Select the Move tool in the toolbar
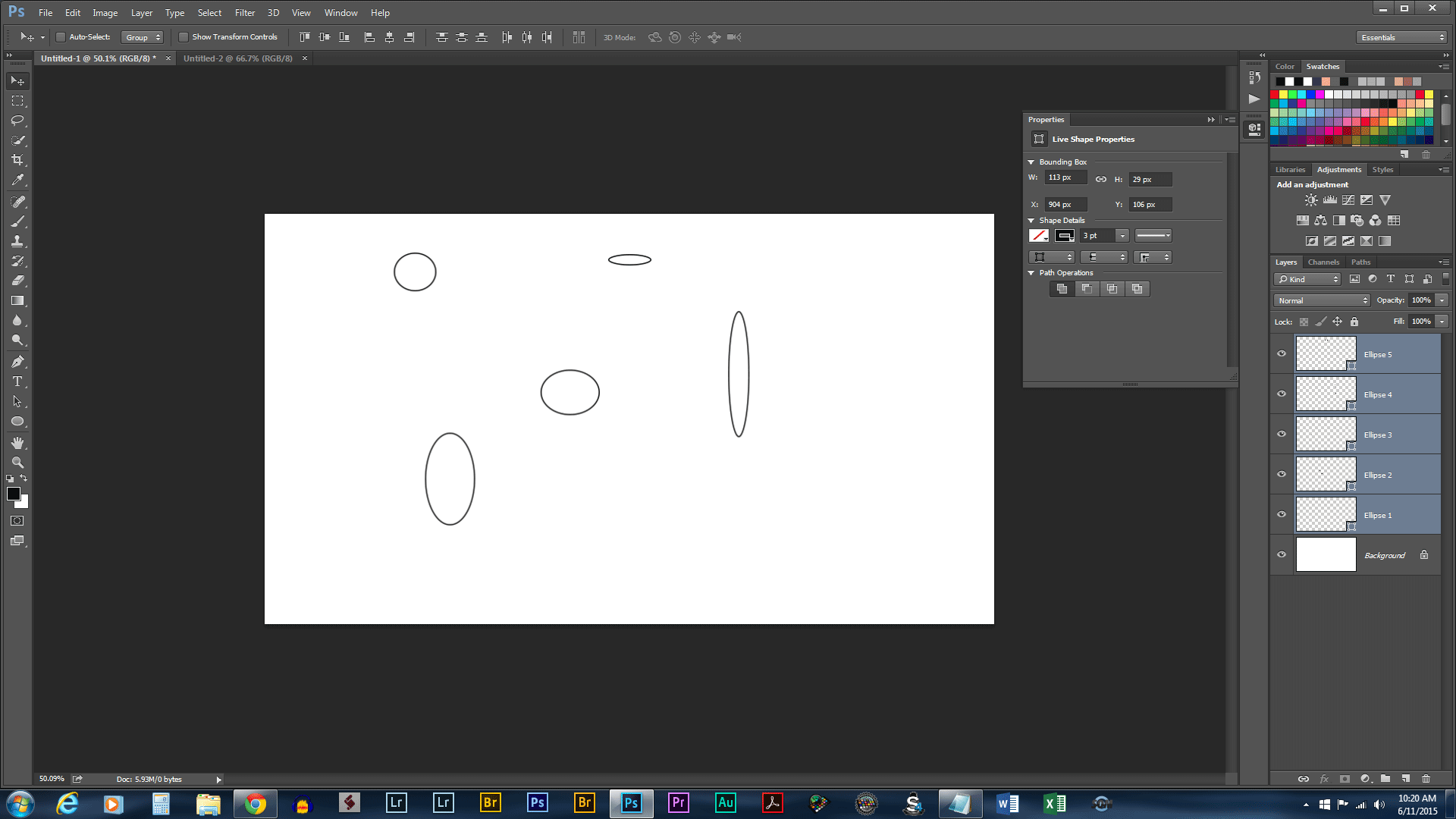Screen dimensions: 1456x819 coord(17,80)
